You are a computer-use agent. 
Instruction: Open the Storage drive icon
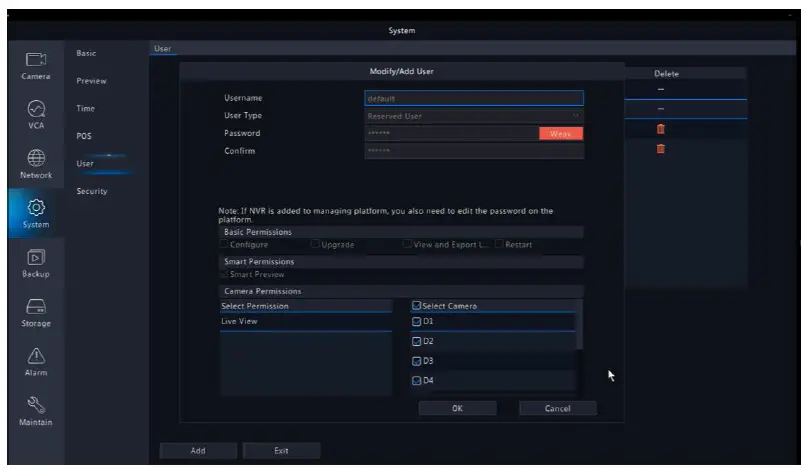click(x=36, y=306)
